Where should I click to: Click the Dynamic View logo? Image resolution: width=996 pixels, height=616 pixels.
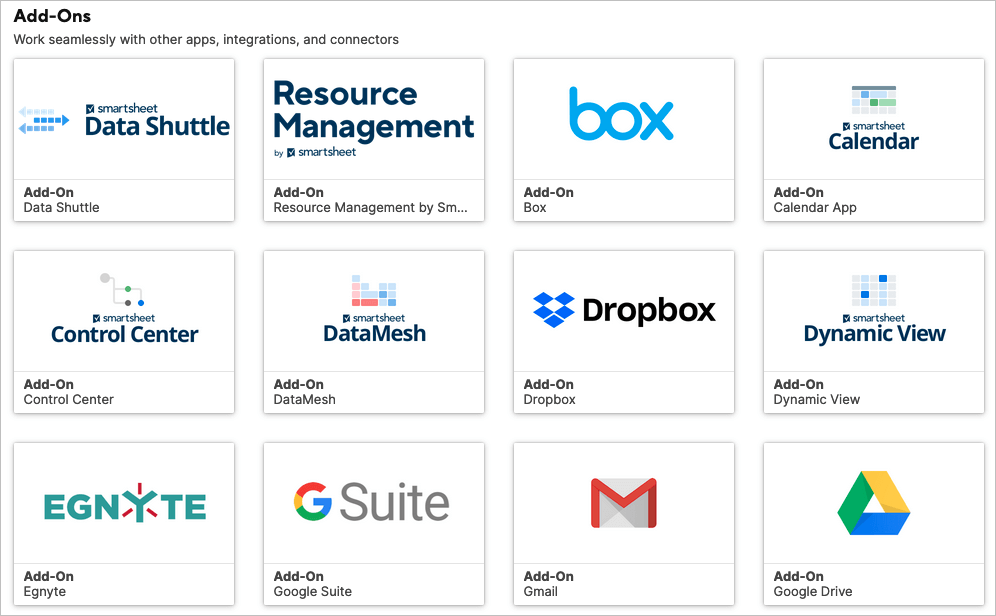874,309
